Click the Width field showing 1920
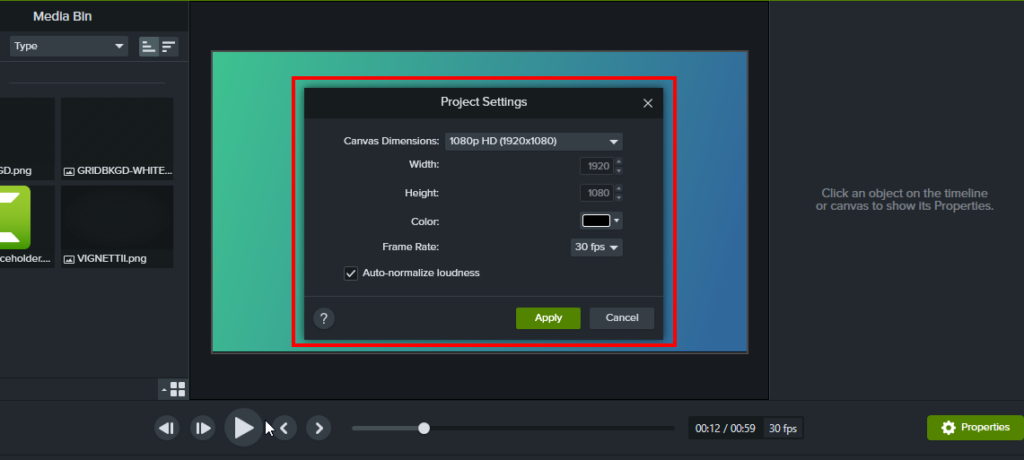1024x460 pixels. [x=596, y=166]
